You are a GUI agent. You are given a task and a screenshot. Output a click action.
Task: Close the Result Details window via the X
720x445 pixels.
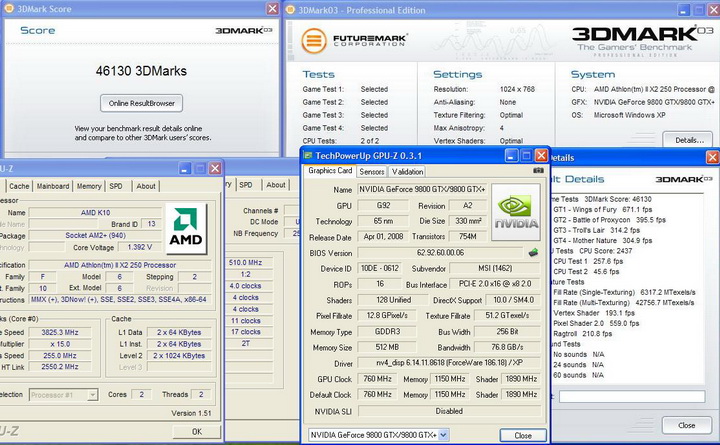[712, 158]
